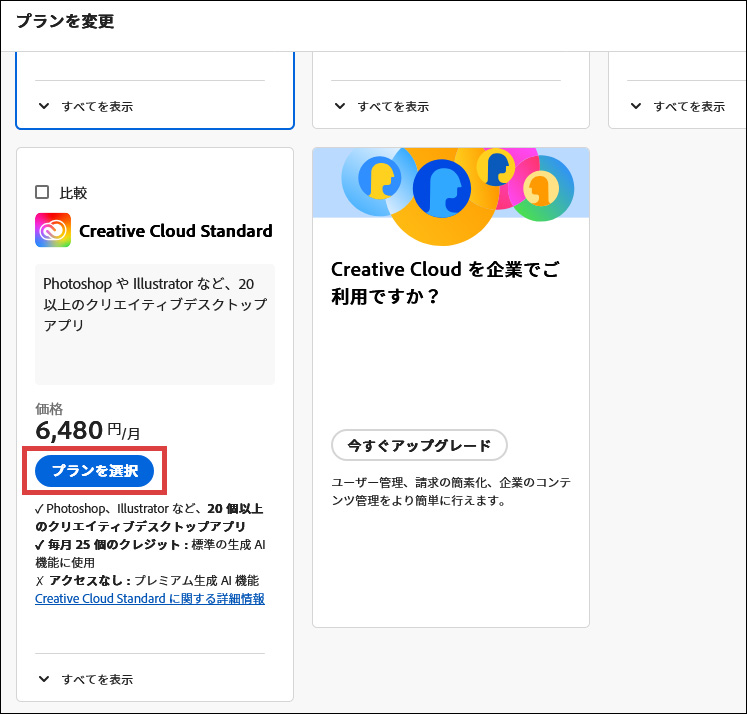747x714 pixels.
Task: Click the 6,480 円/月 price text
Action: (x=88, y=431)
